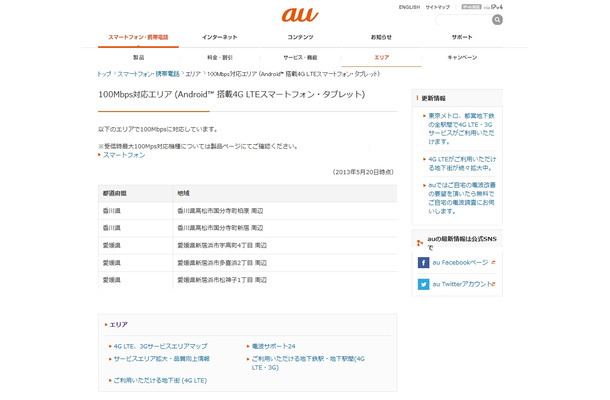The width and height of the screenshot is (610, 400).
Task: Open auではご自宅の電波改善 news link
Action: pos(462,198)
